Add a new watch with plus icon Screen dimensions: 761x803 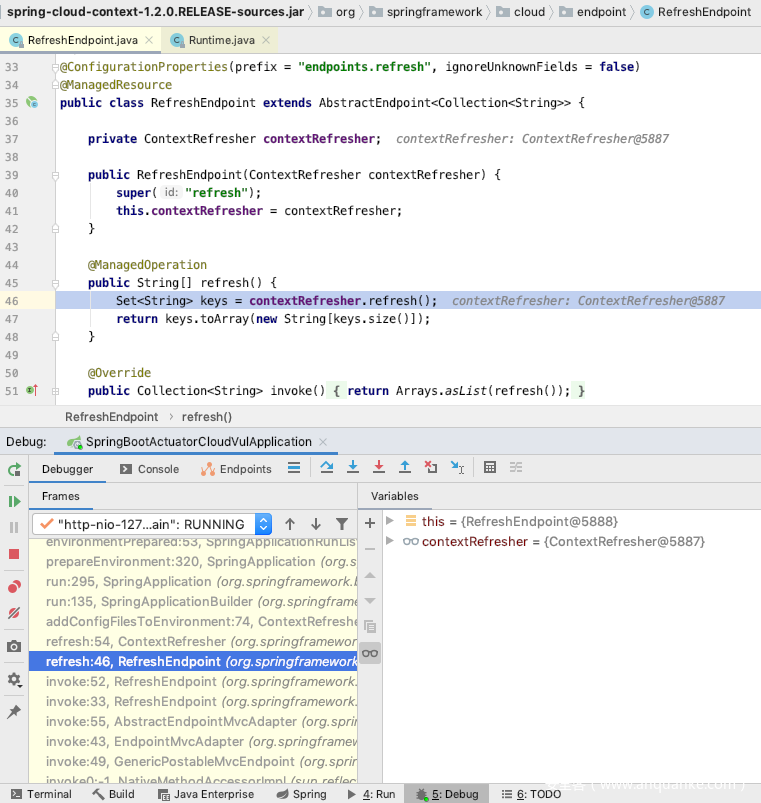pyautogui.click(x=370, y=523)
